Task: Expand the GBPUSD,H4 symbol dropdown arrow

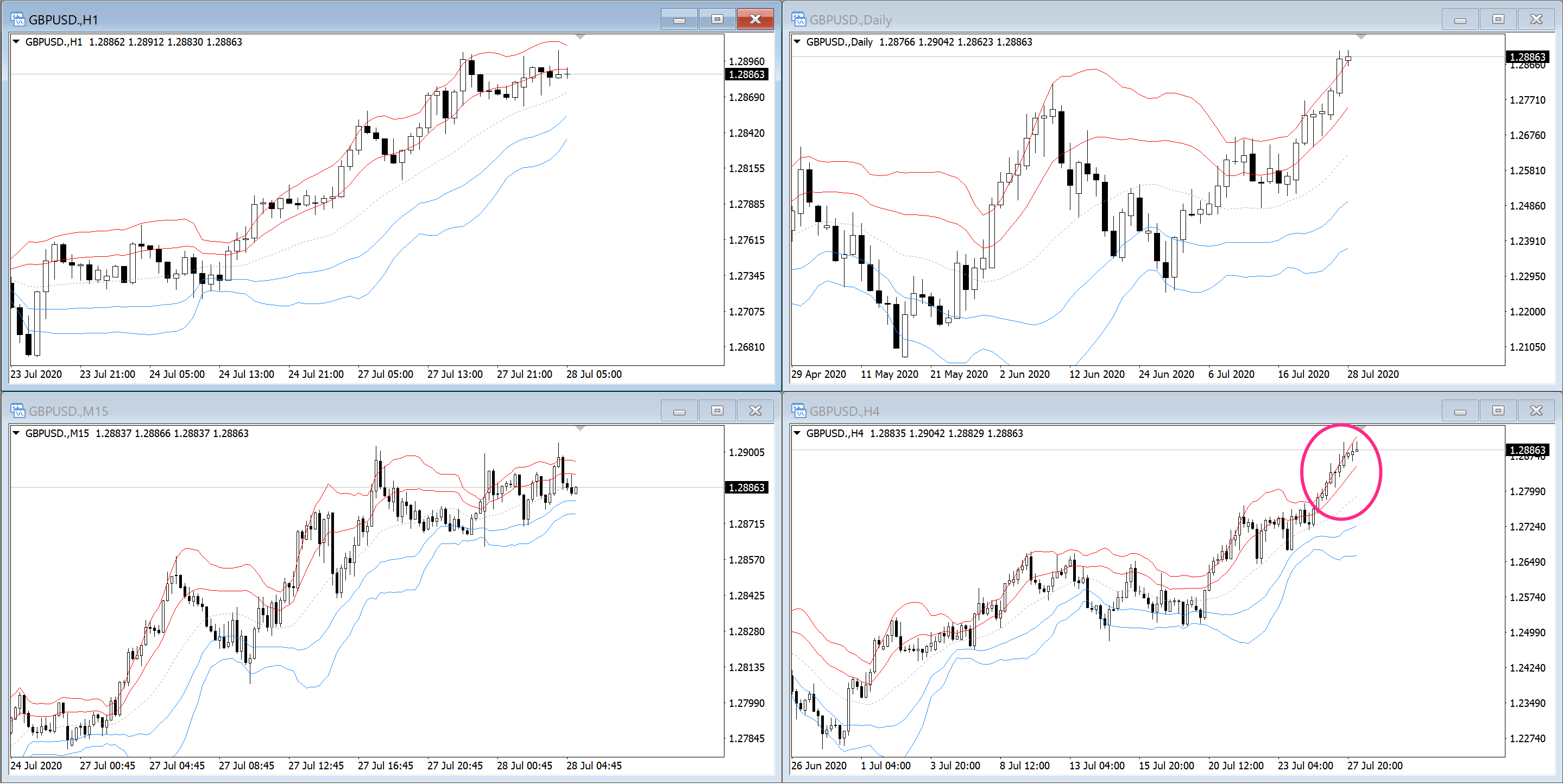Action: tap(797, 433)
